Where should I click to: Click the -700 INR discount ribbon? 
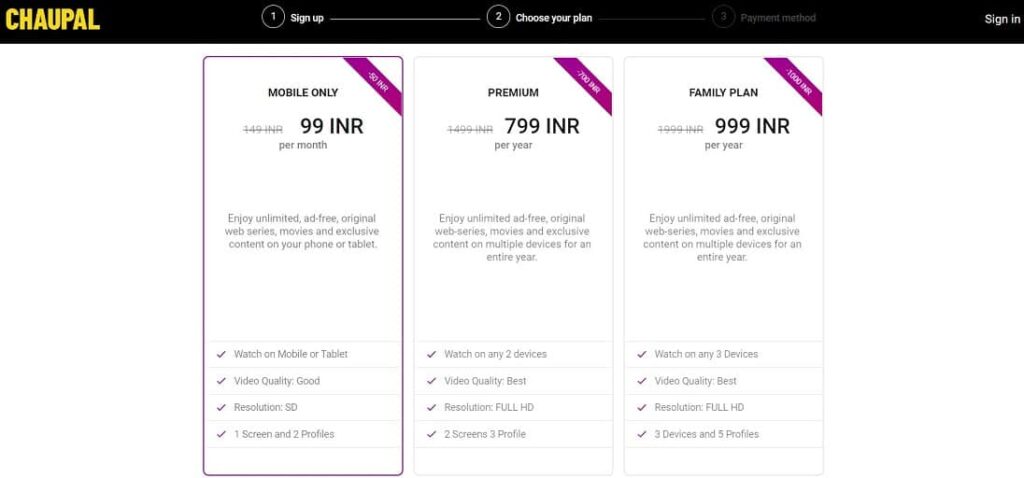[587, 83]
